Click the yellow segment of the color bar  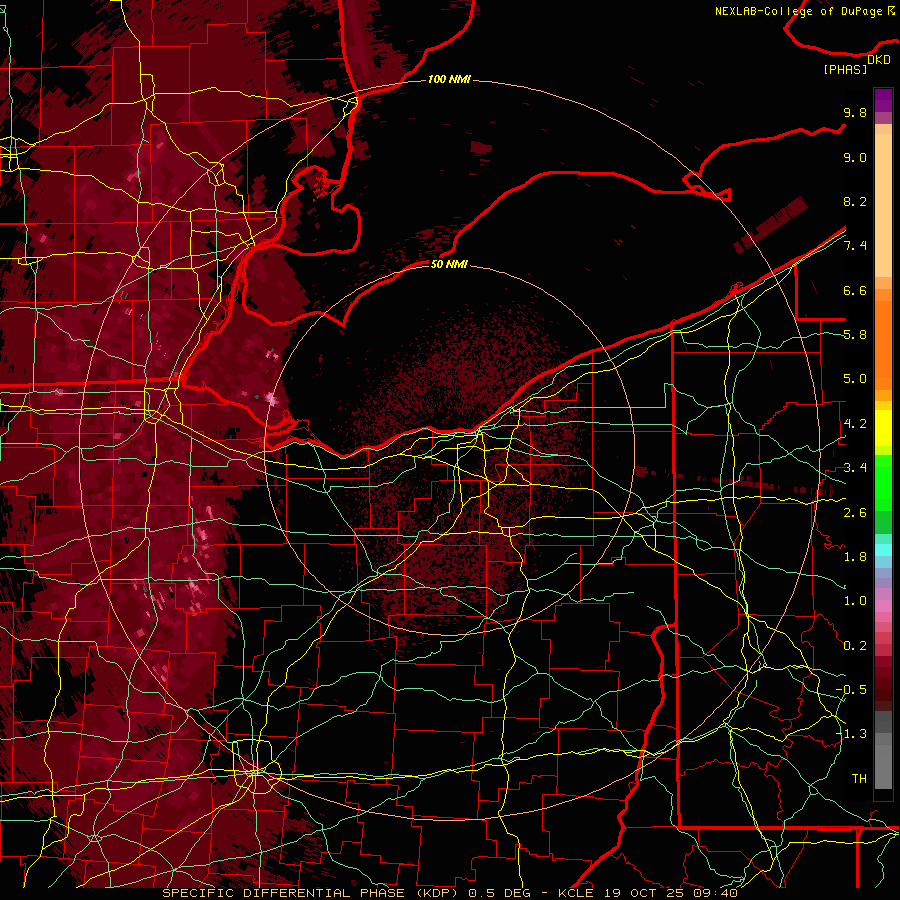pos(883,428)
